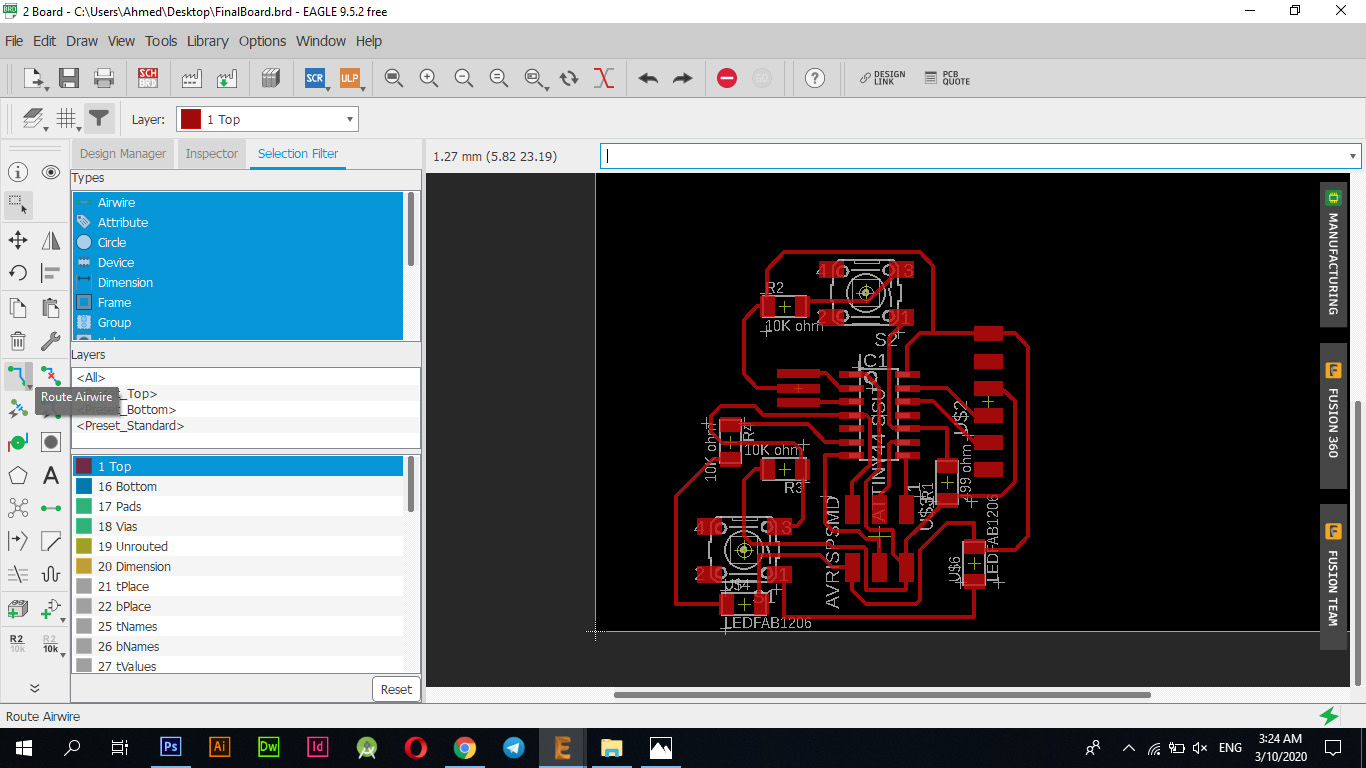This screenshot has height=768, width=1366.
Task: Click the Zoom in magnifier
Action: click(429, 78)
